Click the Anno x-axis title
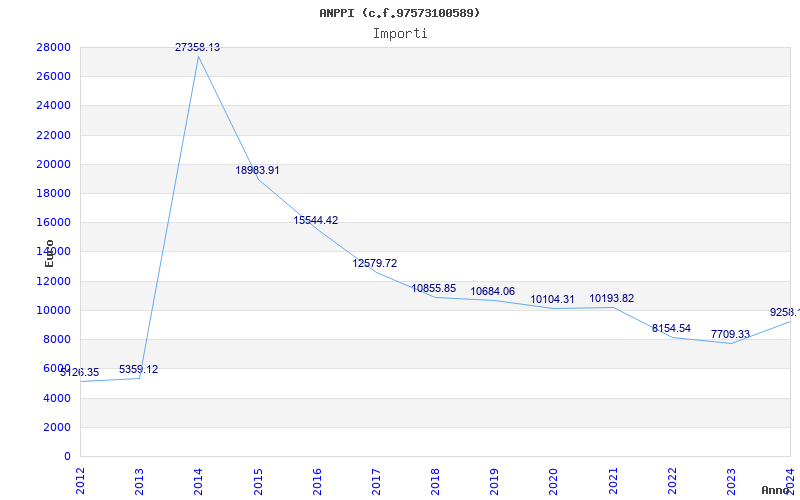The image size is (800, 500). coord(776,490)
